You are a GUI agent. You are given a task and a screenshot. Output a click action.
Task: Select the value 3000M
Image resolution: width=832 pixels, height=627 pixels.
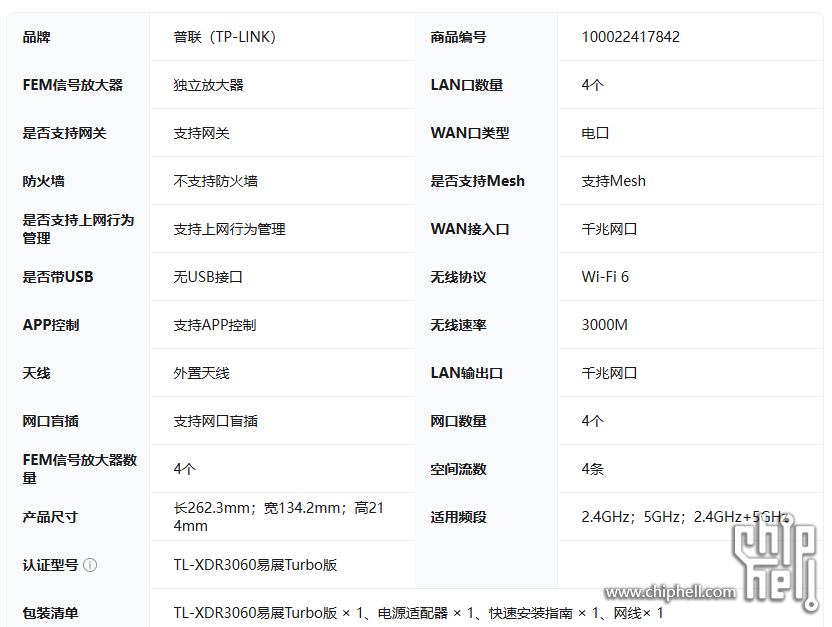tap(604, 325)
